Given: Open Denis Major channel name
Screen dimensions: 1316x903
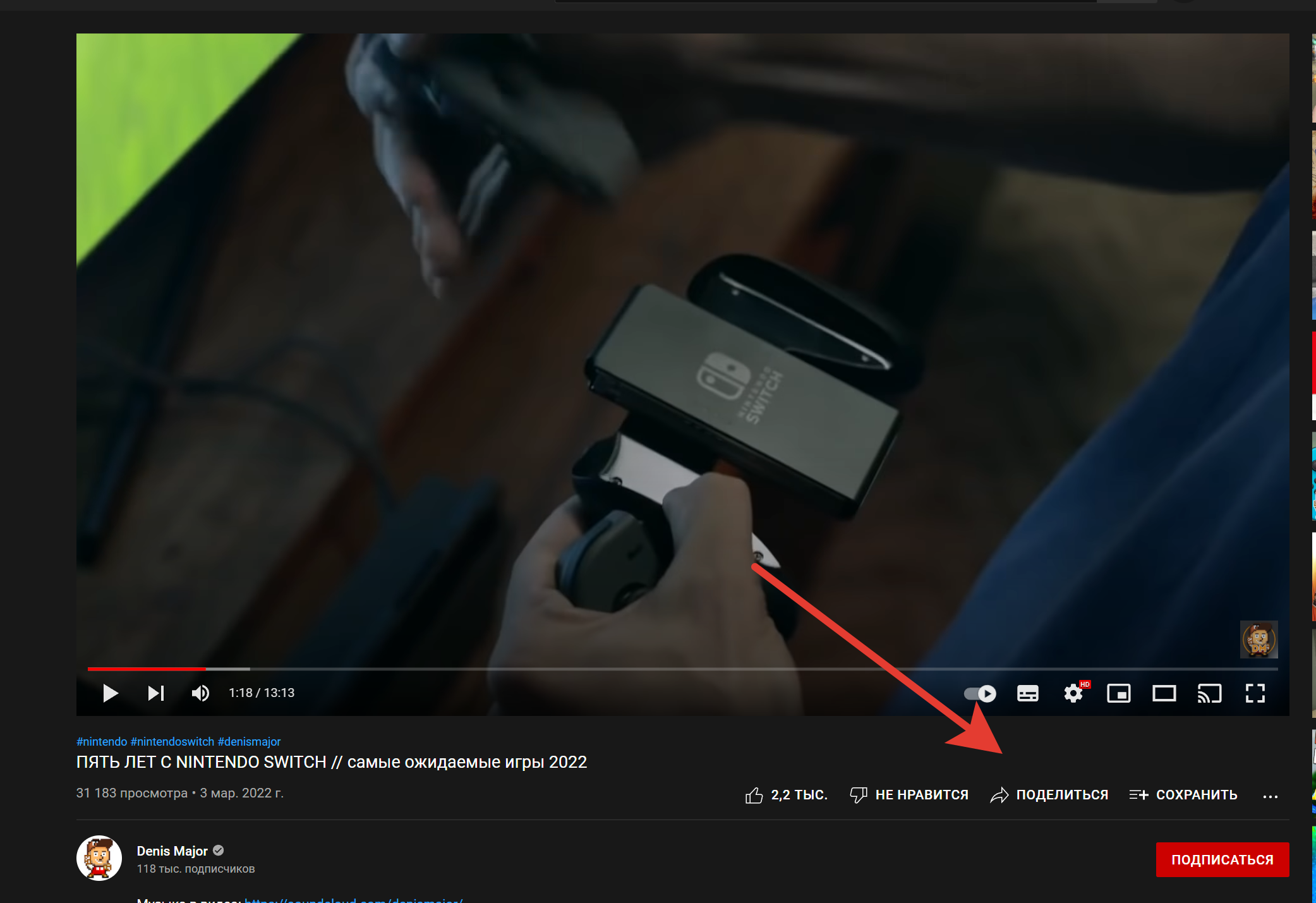Looking at the screenshot, I should point(172,851).
